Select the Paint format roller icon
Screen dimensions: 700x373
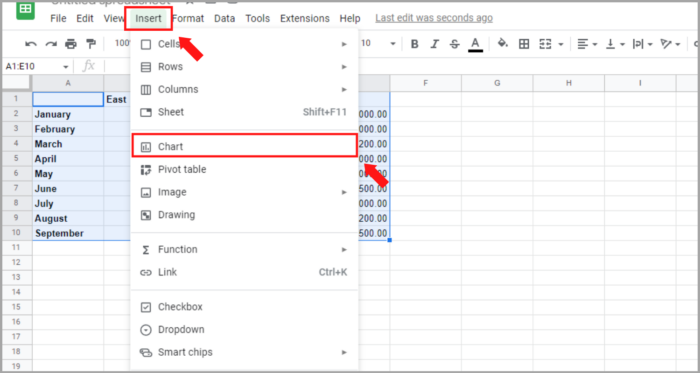coord(91,44)
